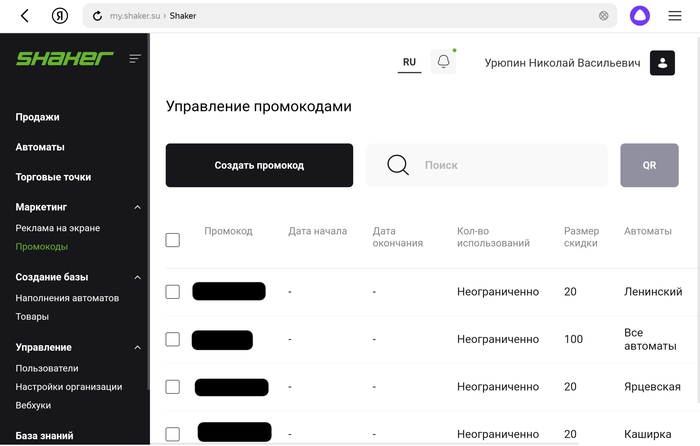Click the Каширка cell
This screenshot has height=446, width=700.
(647, 434)
